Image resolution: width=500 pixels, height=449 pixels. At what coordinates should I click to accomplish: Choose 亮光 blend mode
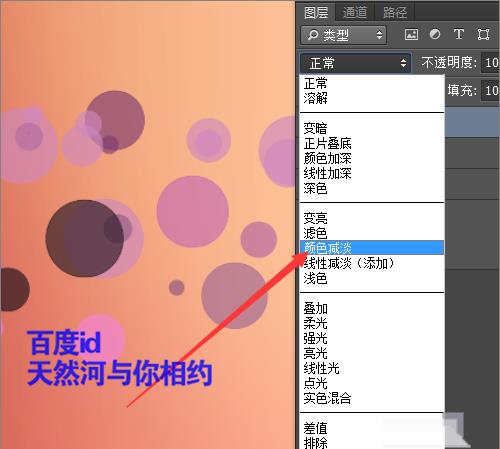(x=372, y=353)
